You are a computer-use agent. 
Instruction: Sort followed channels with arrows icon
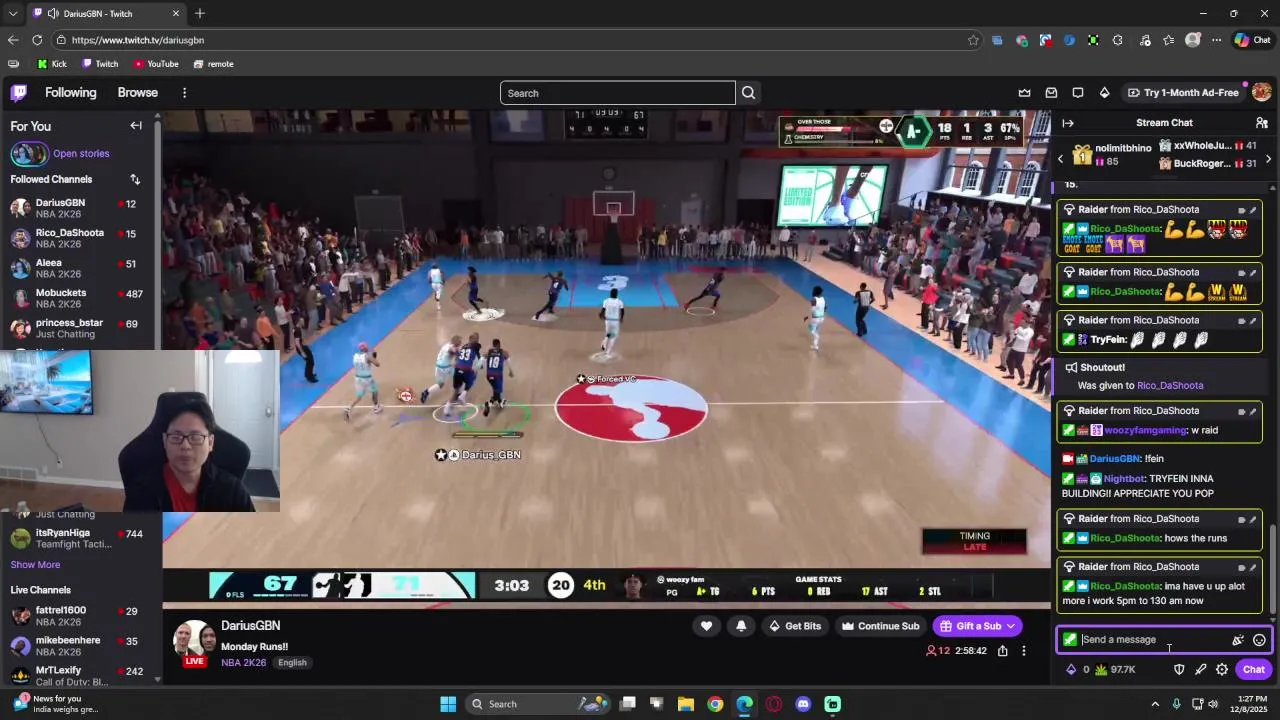(135, 179)
